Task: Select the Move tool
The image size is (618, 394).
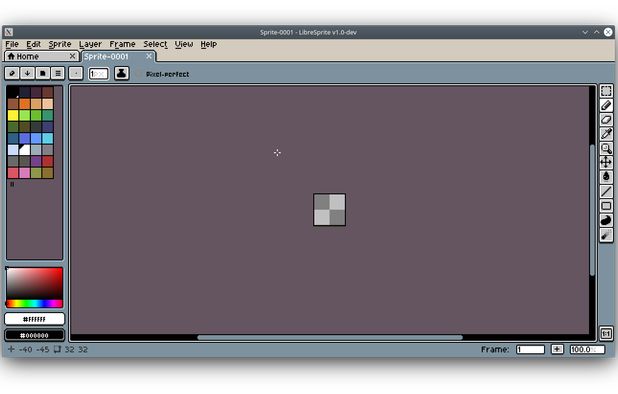Action: click(x=606, y=162)
